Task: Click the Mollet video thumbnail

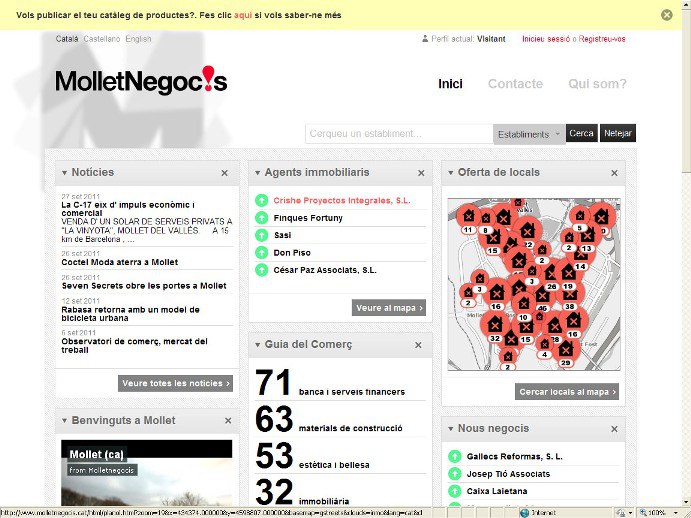Action: coord(147,473)
